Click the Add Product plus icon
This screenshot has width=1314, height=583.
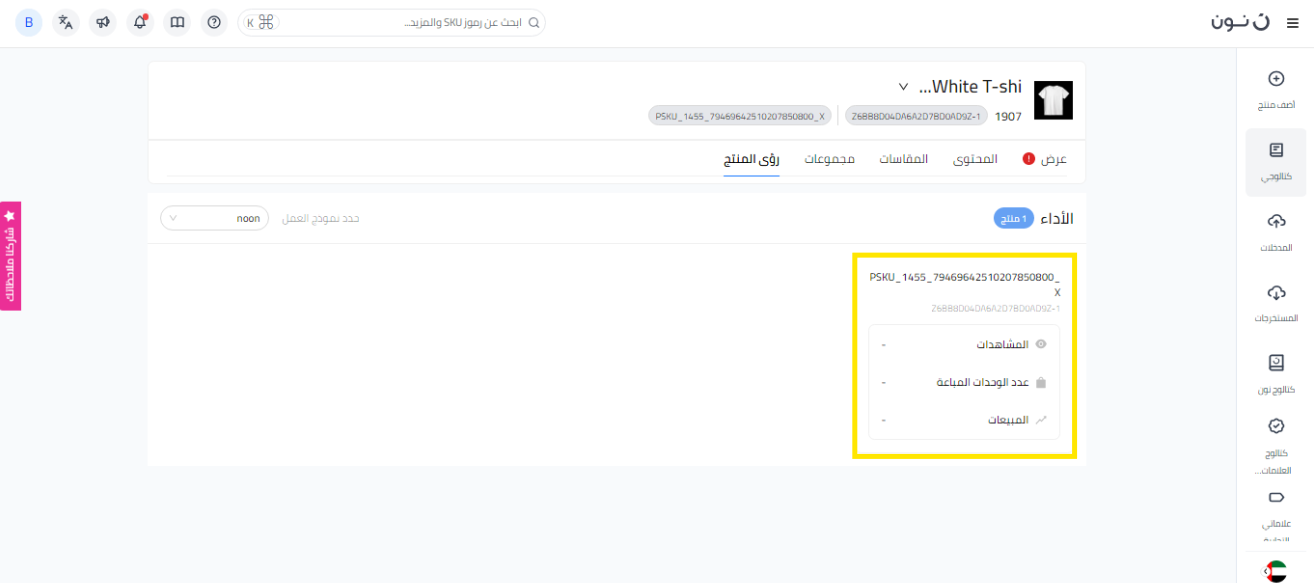tap(1275, 79)
